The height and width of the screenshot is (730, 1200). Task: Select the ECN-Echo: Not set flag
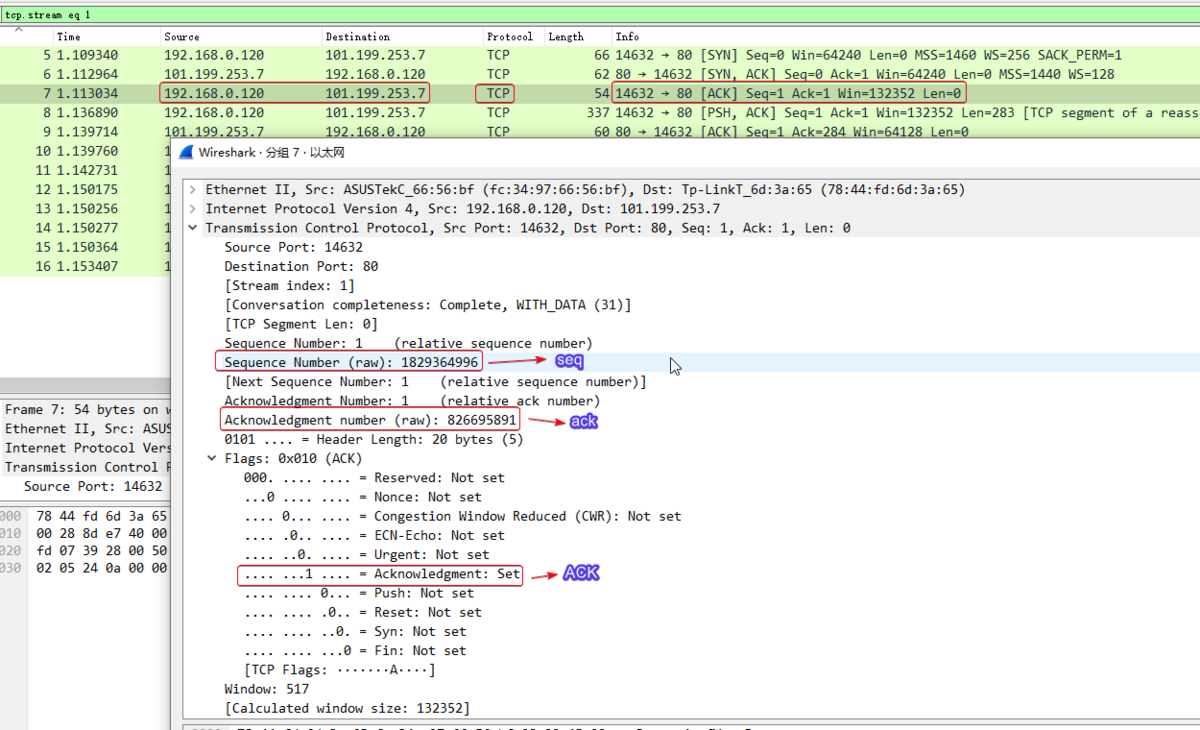pyautogui.click(x=374, y=536)
